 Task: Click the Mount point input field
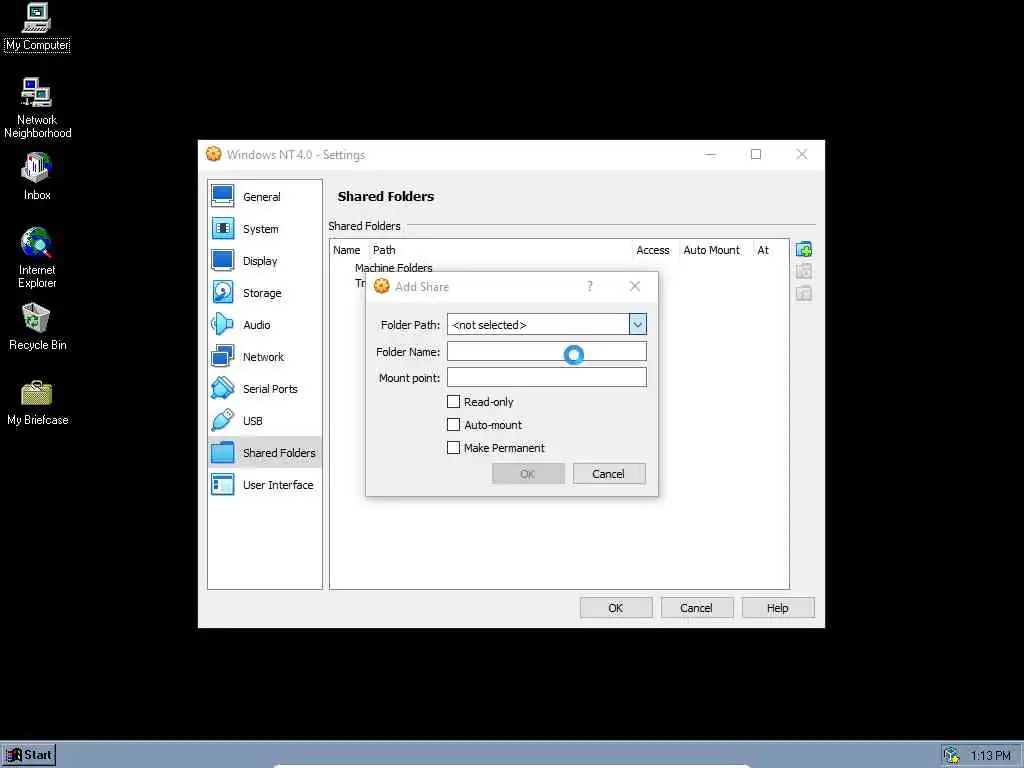[x=547, y=377]
